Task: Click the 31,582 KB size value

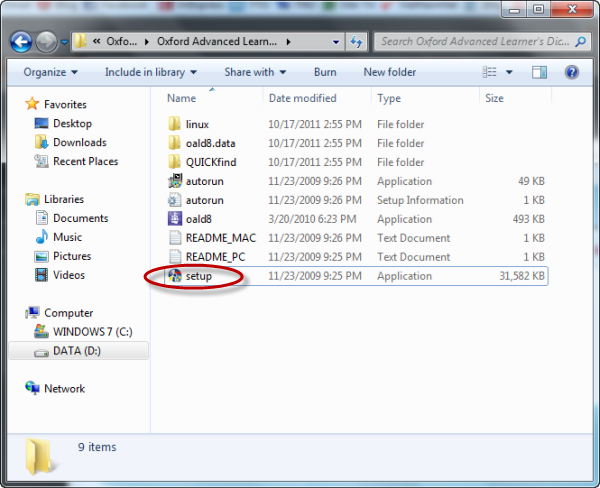Action: pyautogui.click(x=522, y=276)
